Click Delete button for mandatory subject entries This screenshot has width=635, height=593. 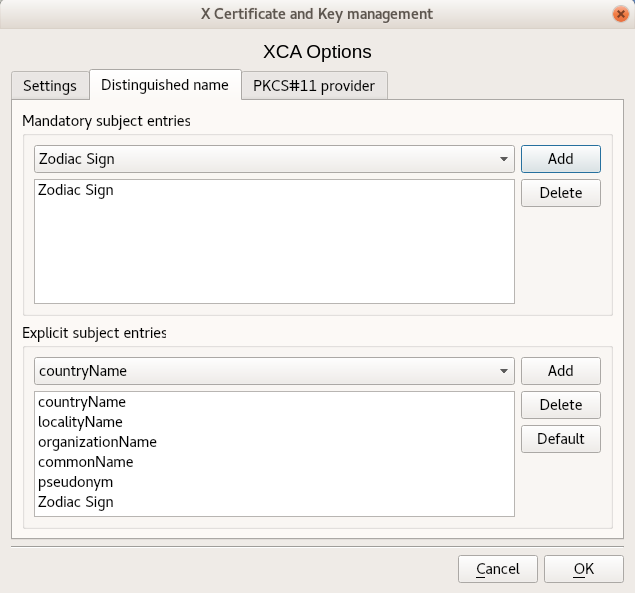click(x=560, y=193)
